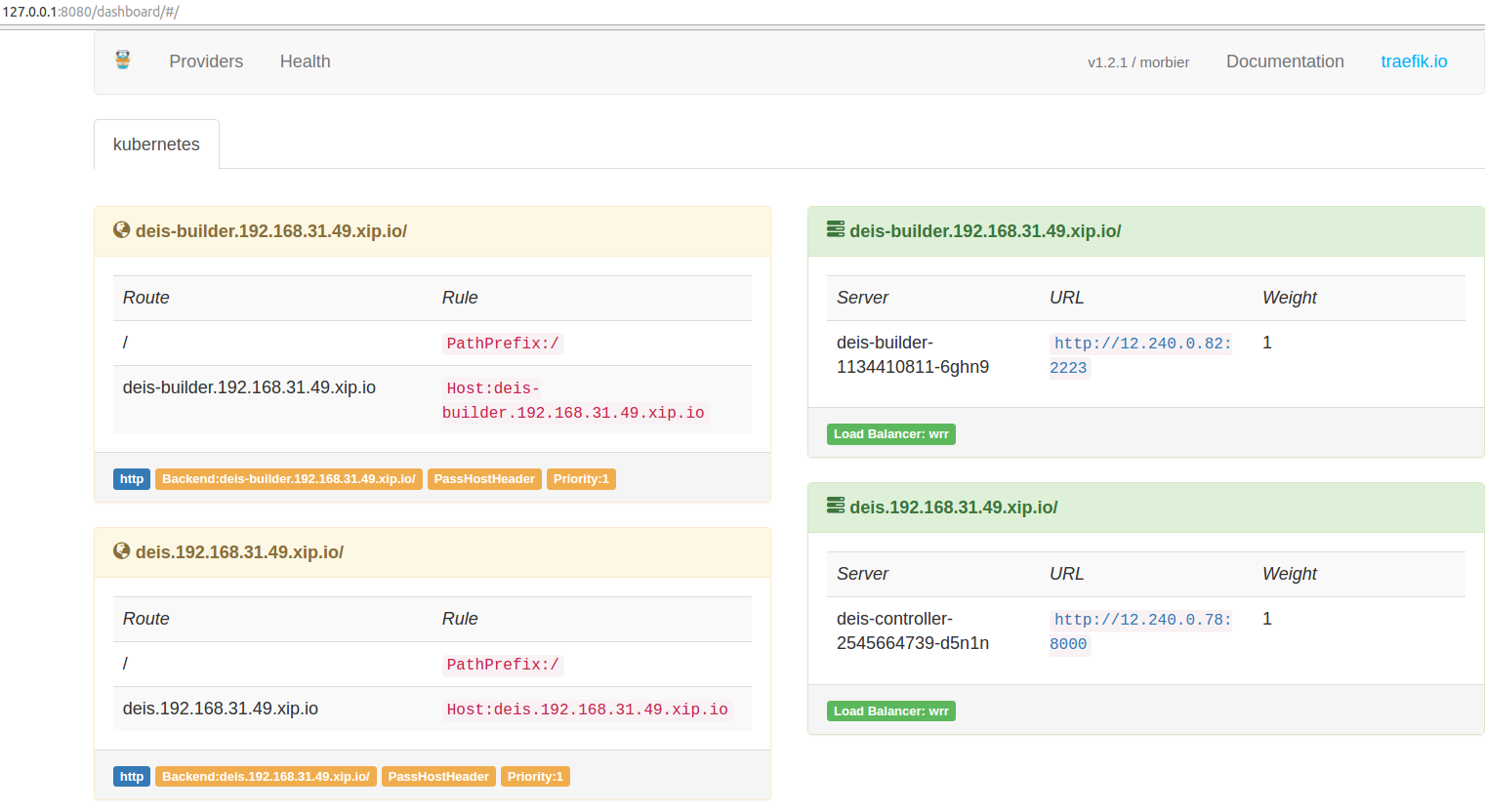Open the Health navigation item
This screenshot has height=812, width=1485.
tap(305, 61)
